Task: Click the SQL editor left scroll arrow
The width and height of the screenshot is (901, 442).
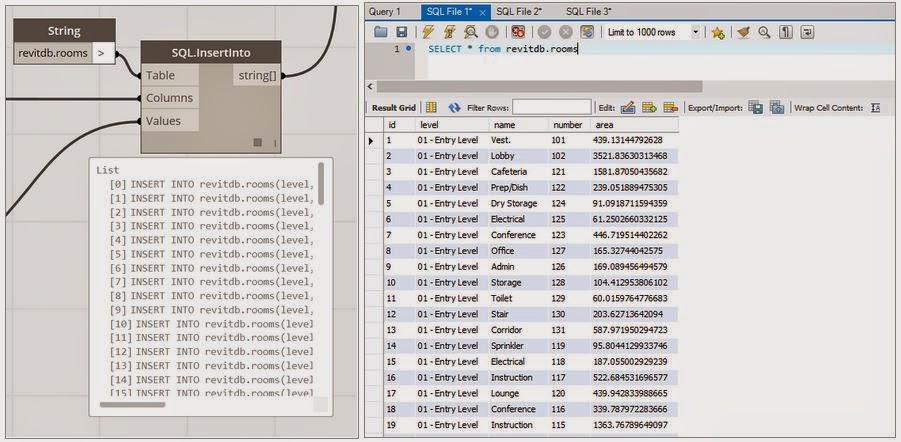Action: coord(371,86)
